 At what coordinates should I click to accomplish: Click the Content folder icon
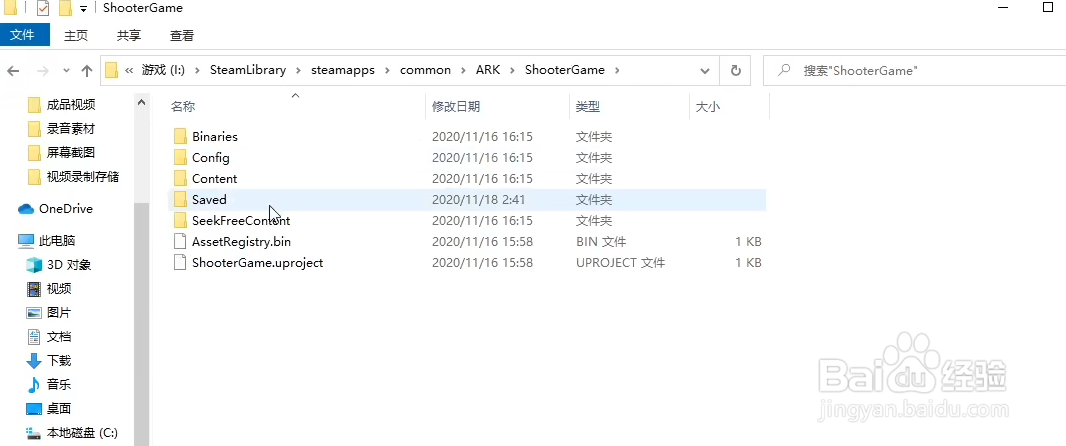(x=179, y=179)
